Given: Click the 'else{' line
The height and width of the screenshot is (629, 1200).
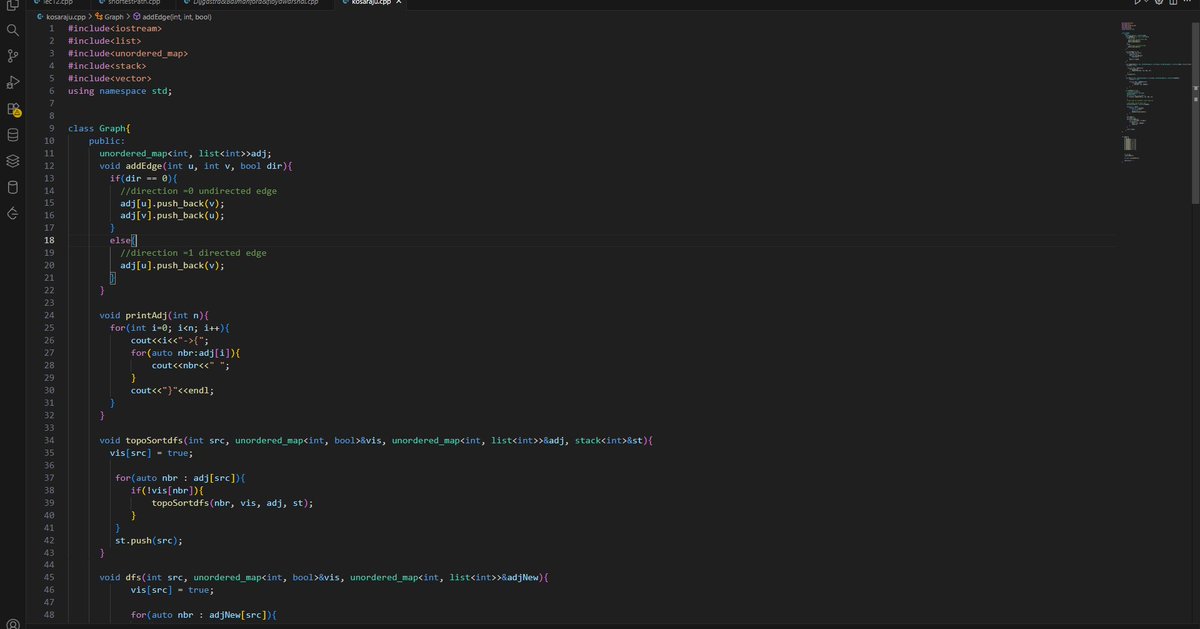Looking at the screenshot, I should tap(122, 241).
